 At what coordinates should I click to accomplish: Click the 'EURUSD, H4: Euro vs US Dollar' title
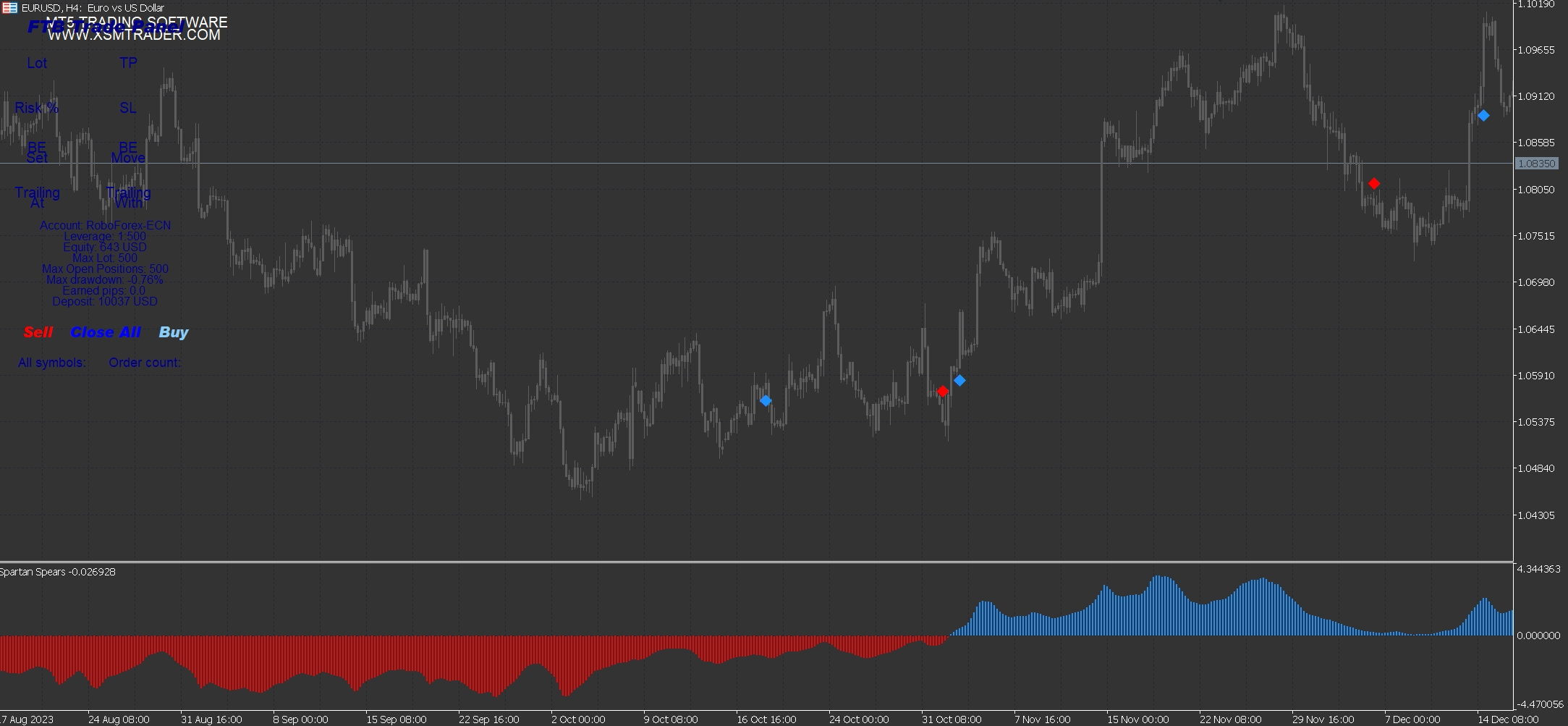click(93, 8)
